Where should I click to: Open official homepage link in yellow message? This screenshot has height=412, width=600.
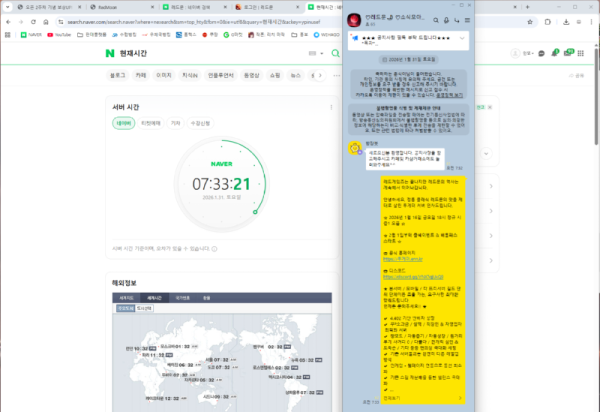point(403,259)
